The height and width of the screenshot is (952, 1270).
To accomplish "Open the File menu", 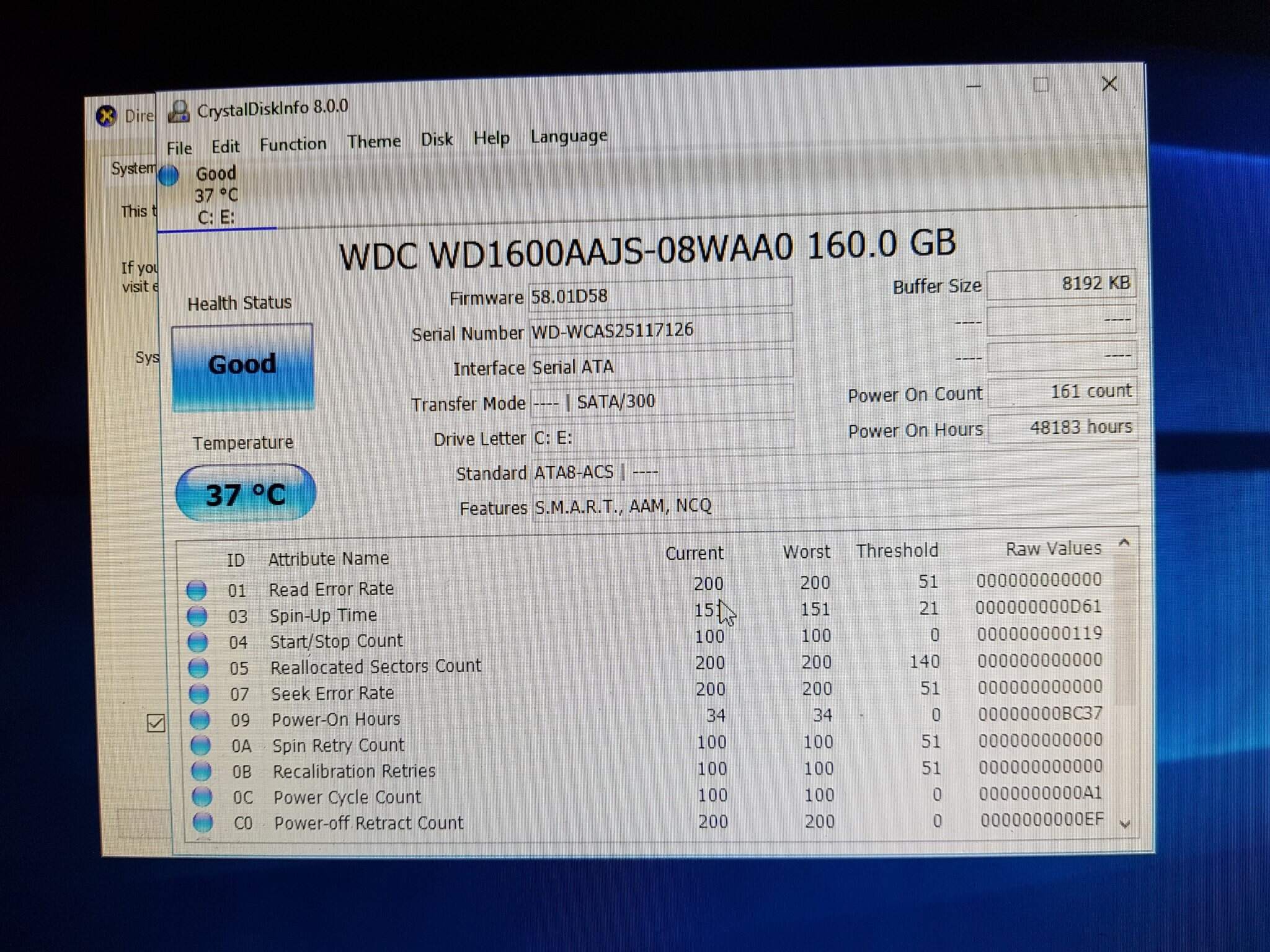I will (179, 148).
